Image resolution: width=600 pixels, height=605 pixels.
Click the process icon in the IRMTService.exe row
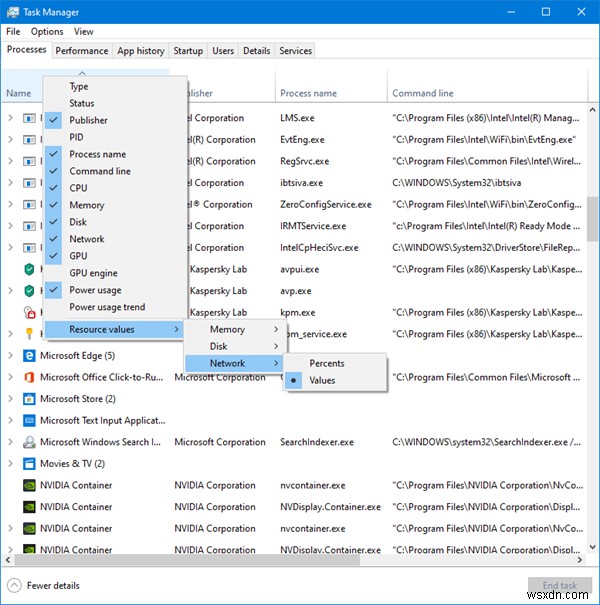pyautogui.click(x=29, y=226)
